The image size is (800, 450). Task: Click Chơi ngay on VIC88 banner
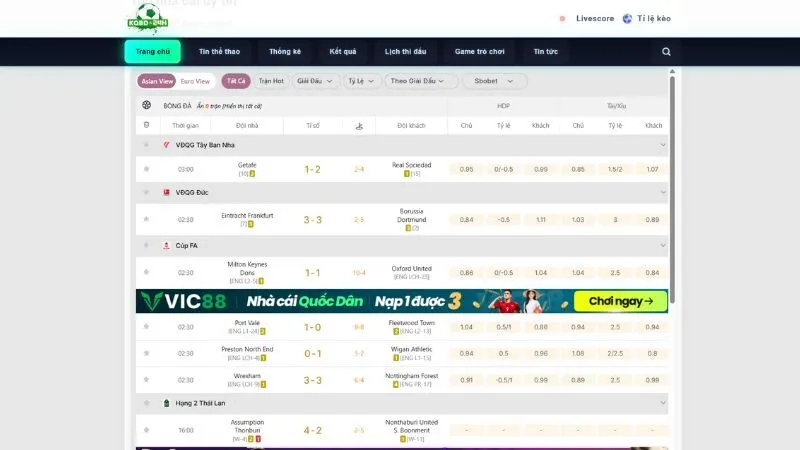620,301
